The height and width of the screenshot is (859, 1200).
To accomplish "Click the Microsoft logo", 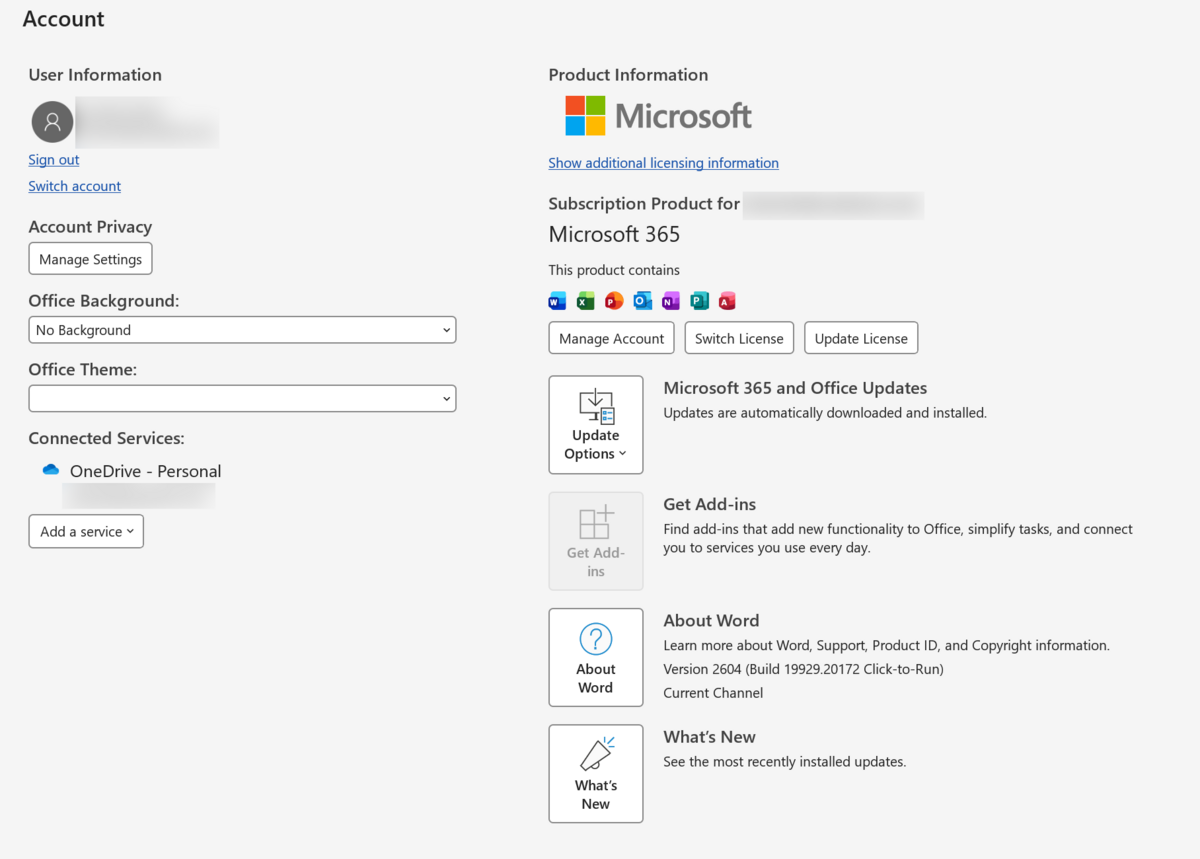I will pos(658,116).
